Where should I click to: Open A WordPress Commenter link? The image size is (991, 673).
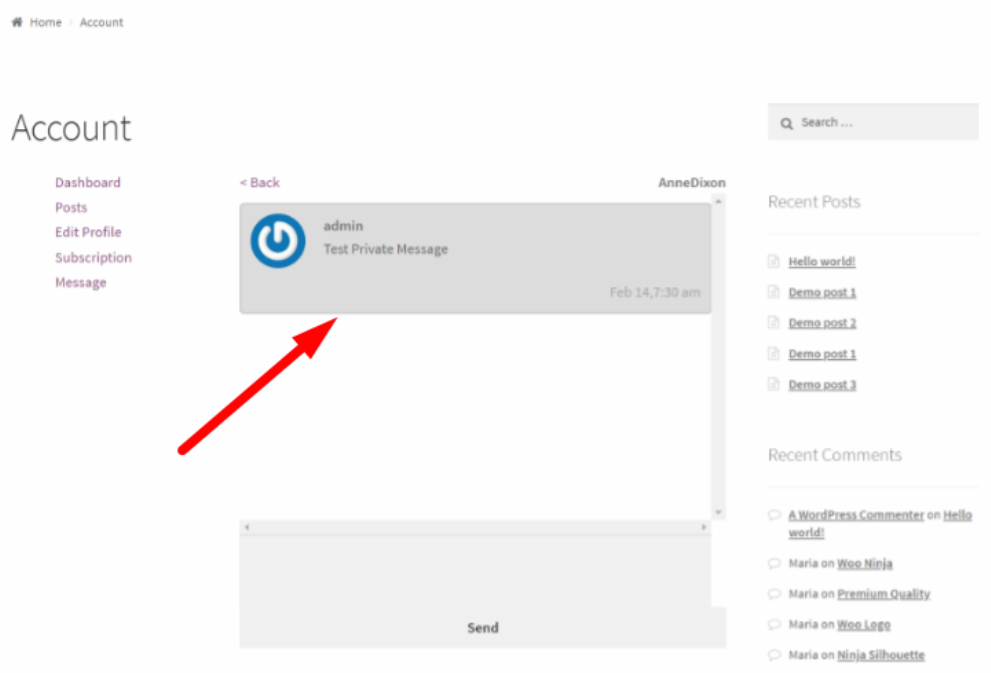coord(856,515)
